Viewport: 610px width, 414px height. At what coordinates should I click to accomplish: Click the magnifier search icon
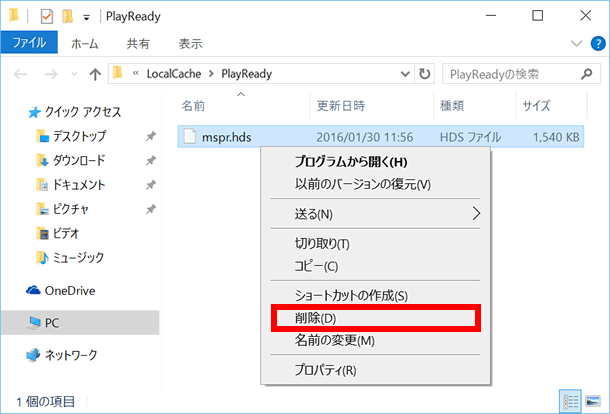click(586, 74)
